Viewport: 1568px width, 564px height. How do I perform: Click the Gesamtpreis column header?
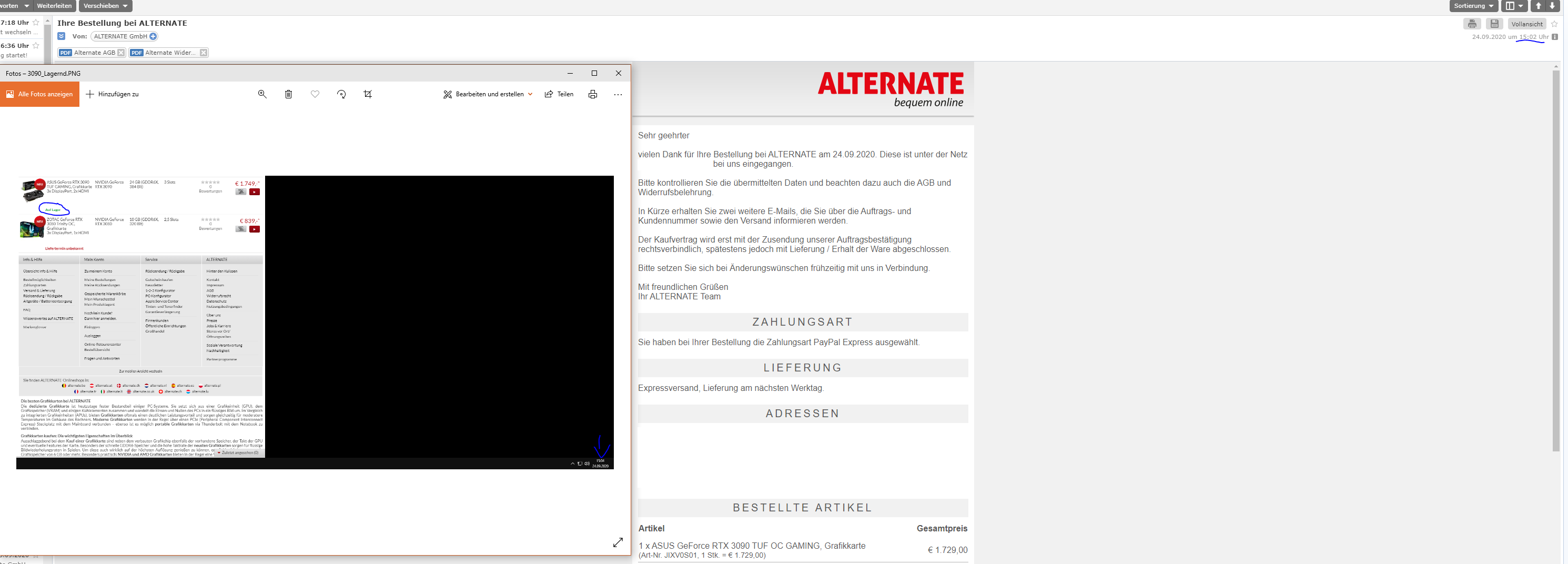942,529
